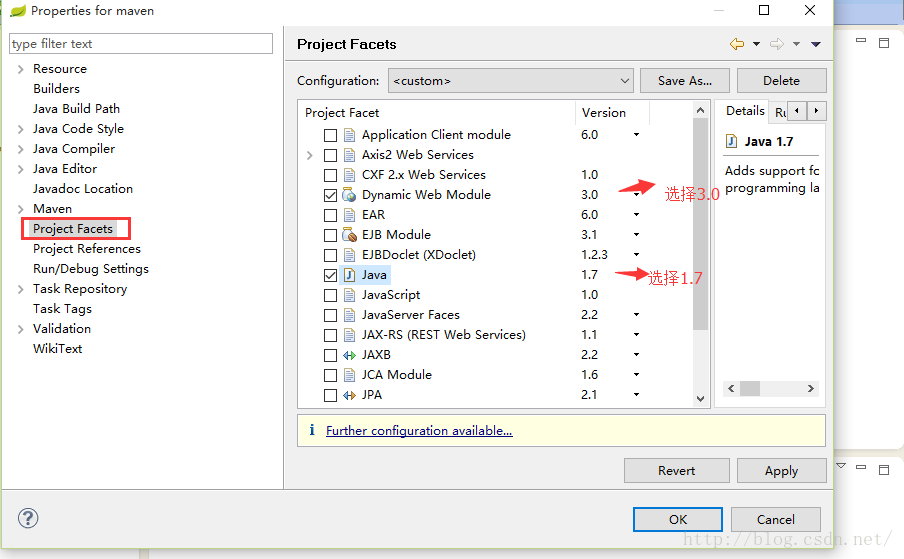The height and width of the screenshot is (559, 904).
Task: Select WikiText in the tree
Action: [x=58, y=349]
